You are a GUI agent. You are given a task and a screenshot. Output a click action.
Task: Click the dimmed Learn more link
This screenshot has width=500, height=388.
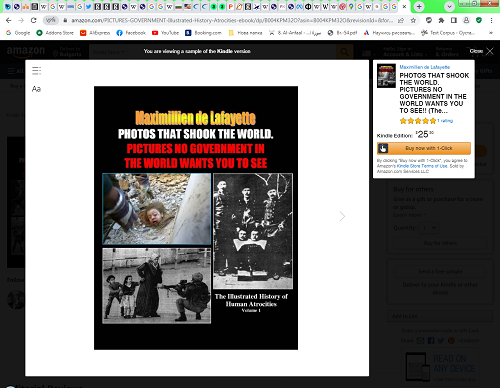pos(409,215)
